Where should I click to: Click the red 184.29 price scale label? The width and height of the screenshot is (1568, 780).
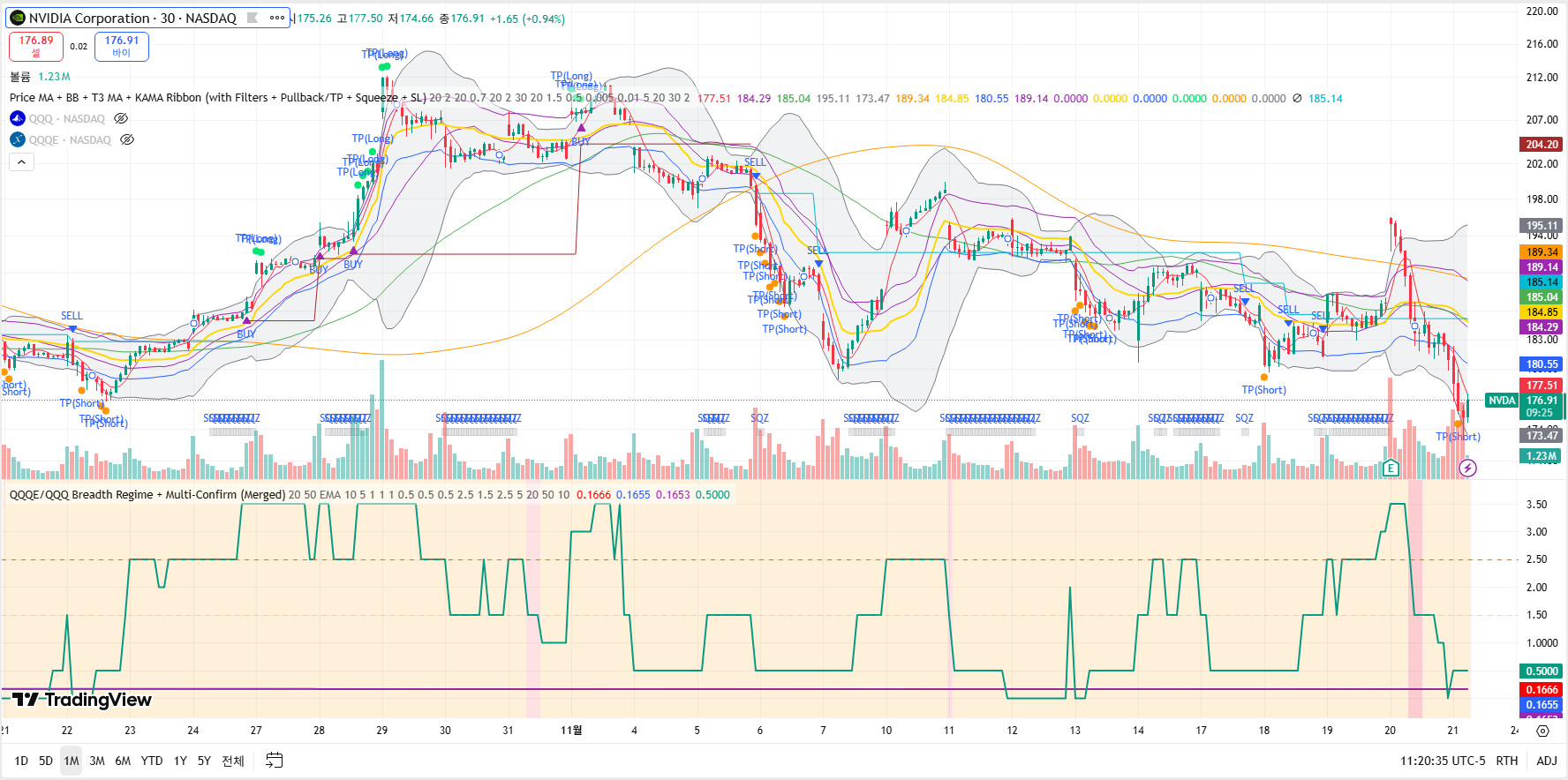[1542, 327]
